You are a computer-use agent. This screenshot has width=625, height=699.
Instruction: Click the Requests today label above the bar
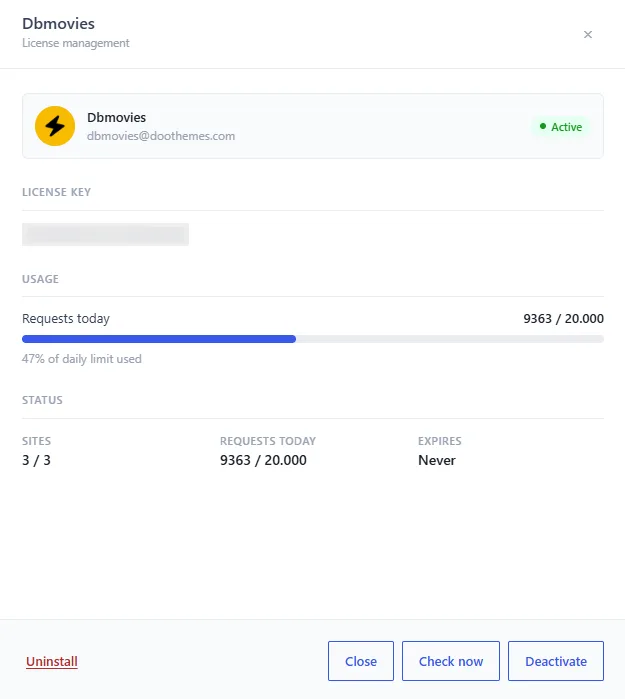66,319
